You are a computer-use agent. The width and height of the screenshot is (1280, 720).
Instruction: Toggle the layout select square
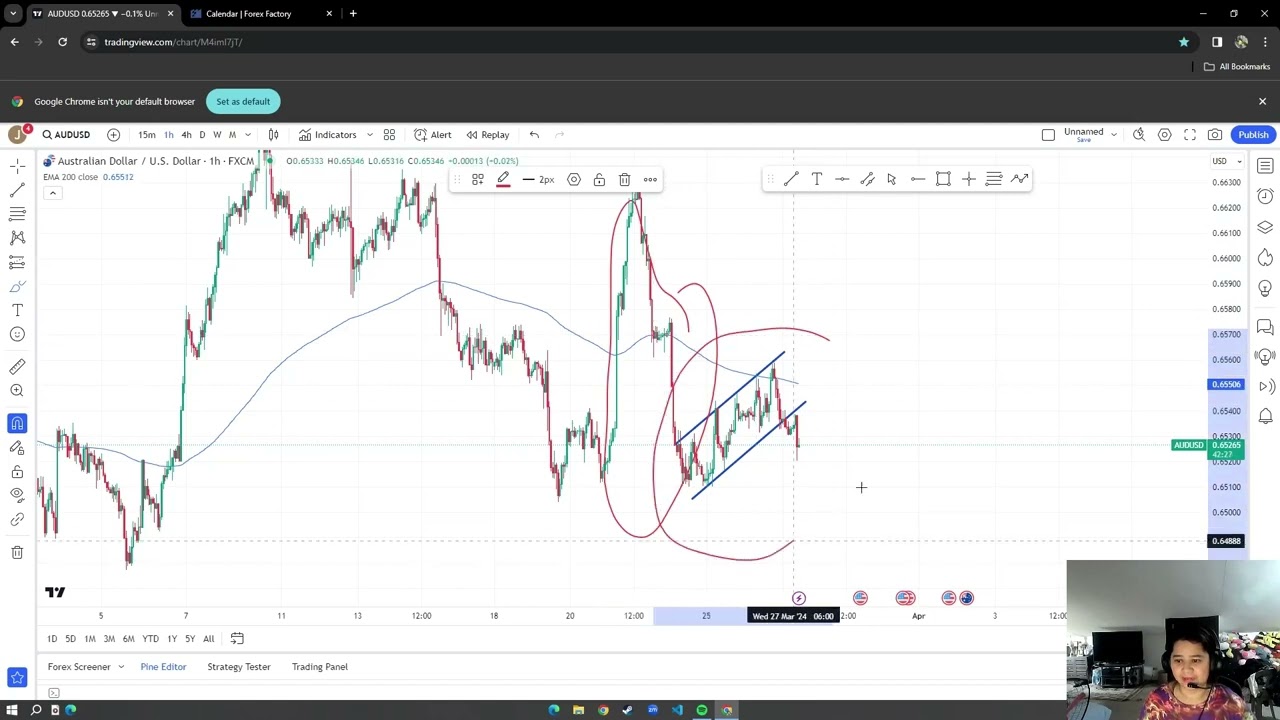point(1048,135)
